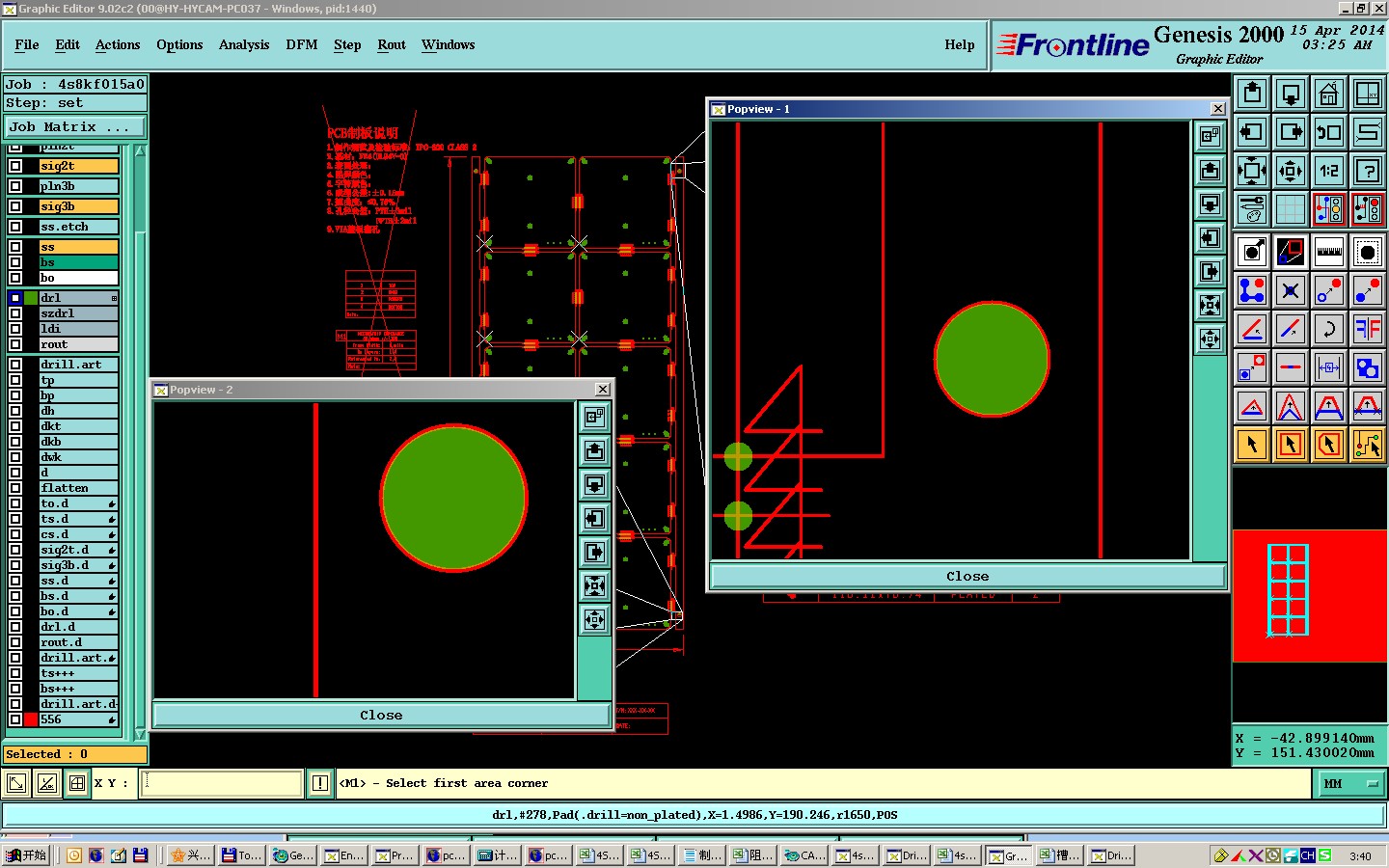Select the szdrl layer name
Image resolution: width=1389 pixels, height=868 pixels.
pos(79,313)
